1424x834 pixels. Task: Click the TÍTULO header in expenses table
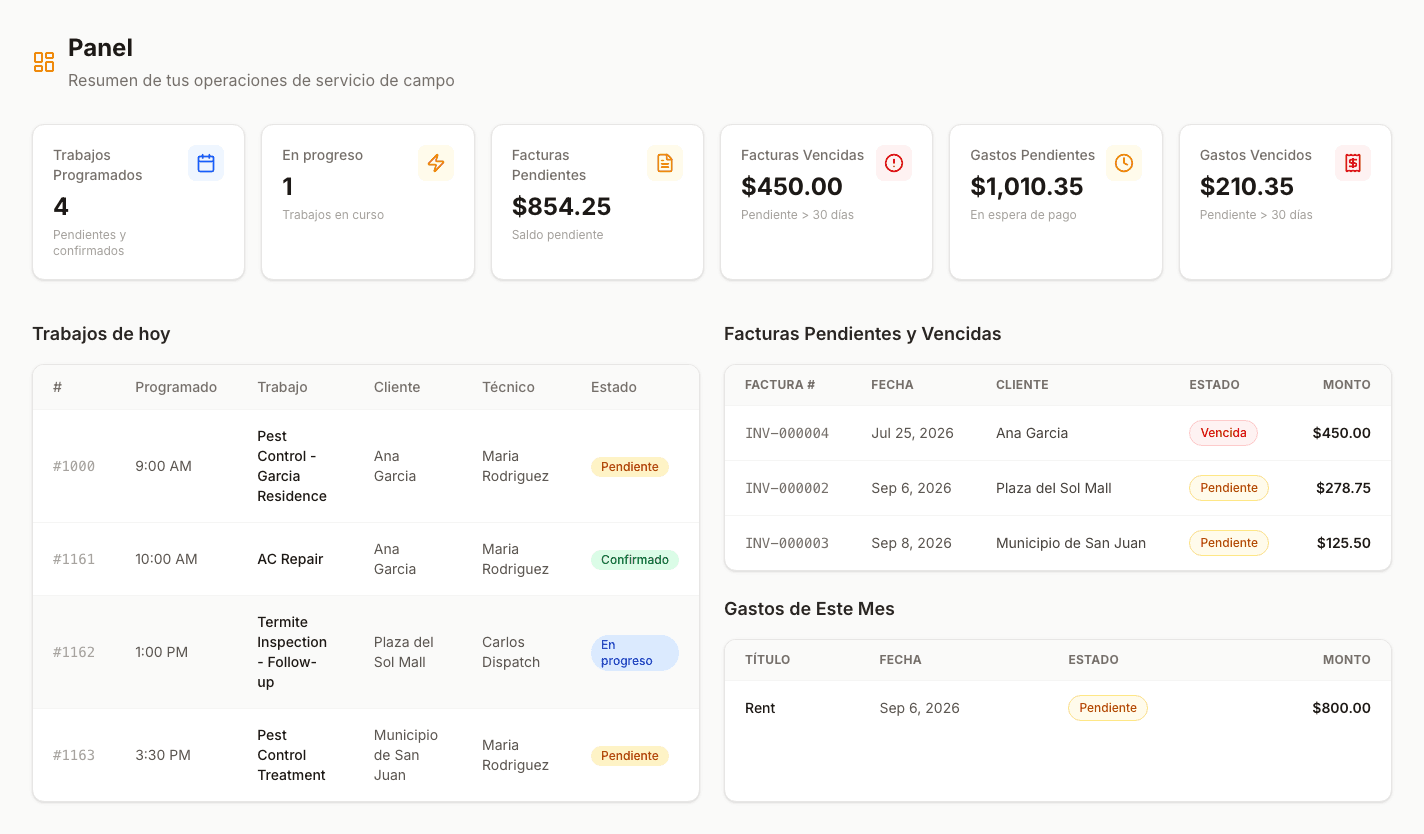pos(768,660)
